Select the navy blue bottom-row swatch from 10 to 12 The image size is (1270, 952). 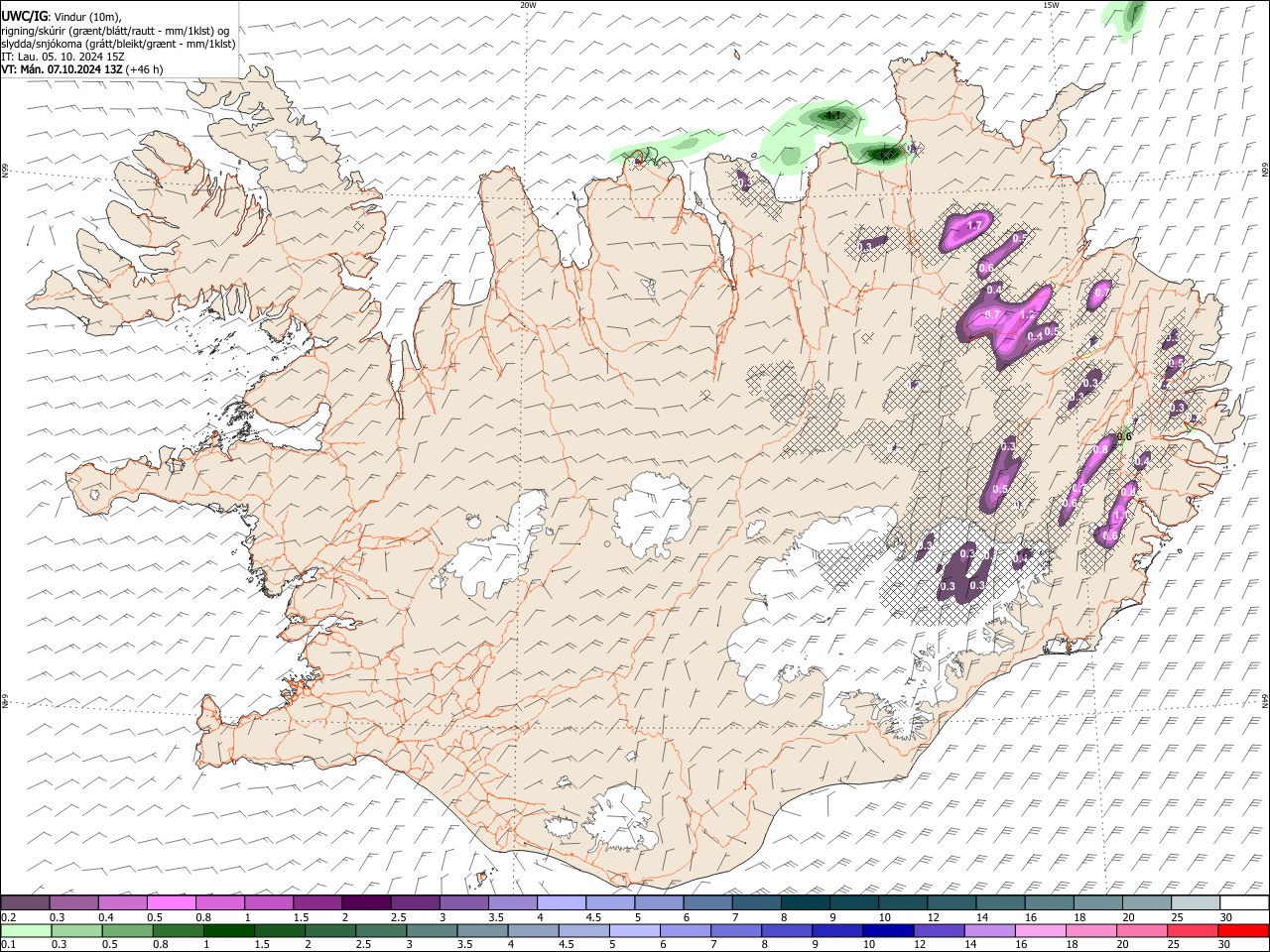coord(888,931)
